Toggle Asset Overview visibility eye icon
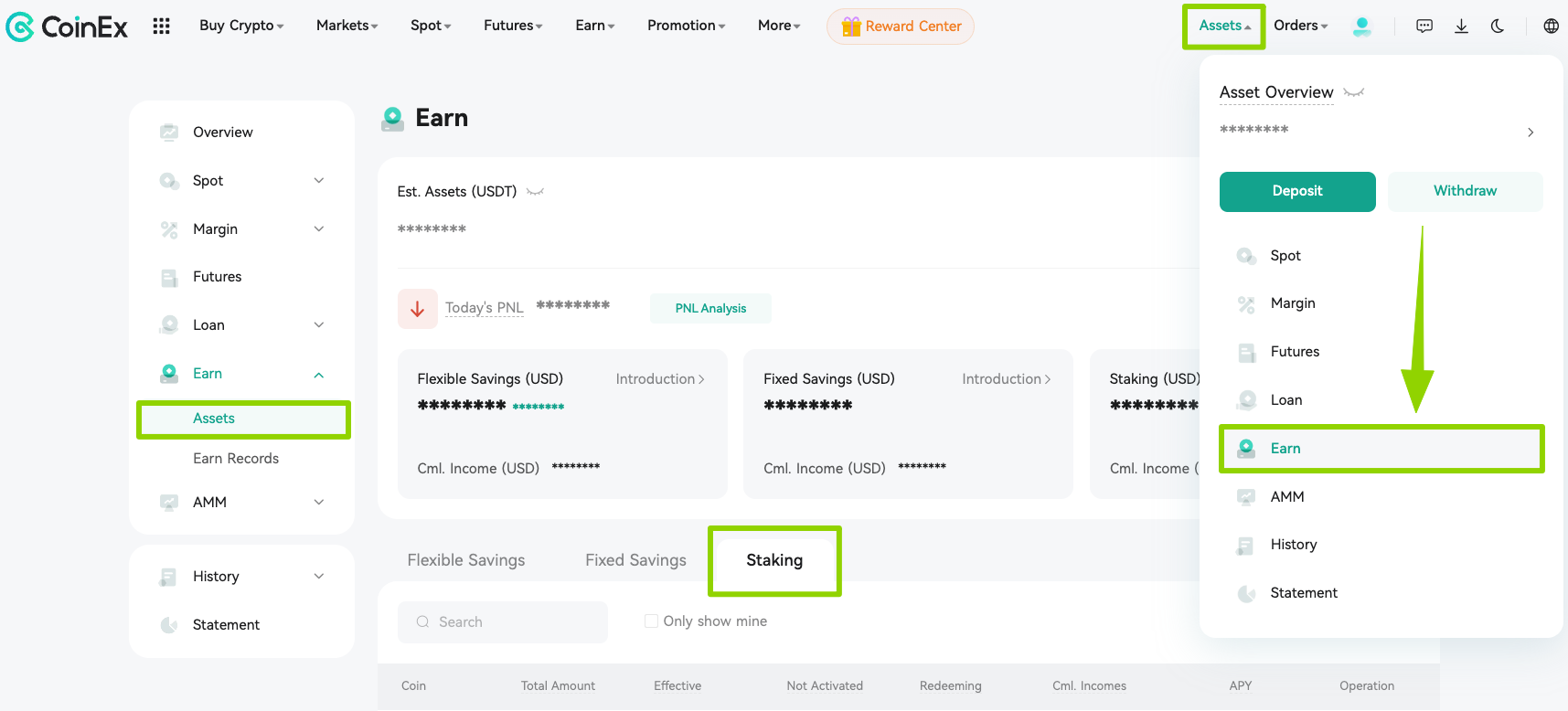The width and height of the screenshot is (1568, 711). click(1354, 92)
